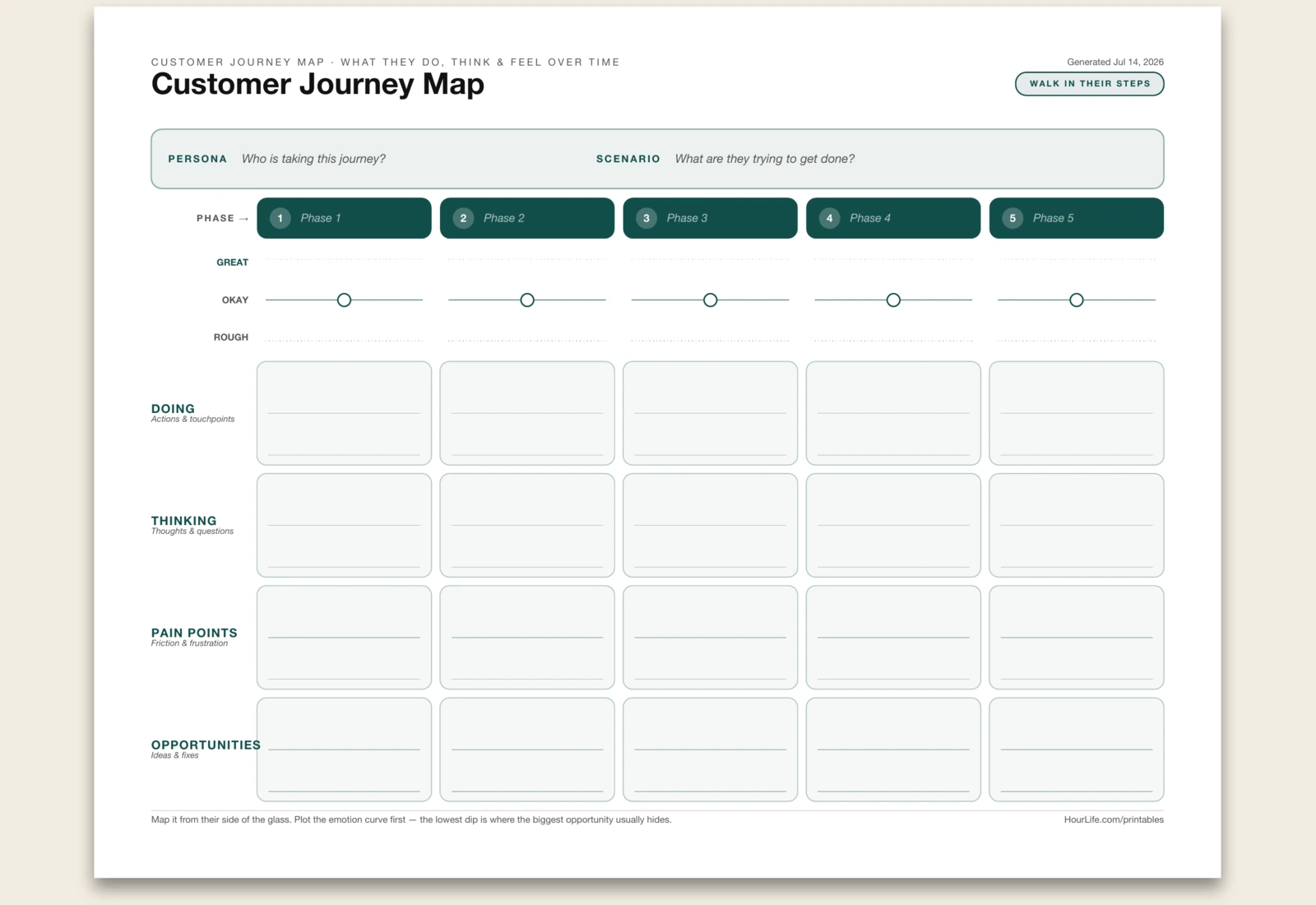
Task: Click the Scenario field 'What are they trying to get done?'
Action: tap(765, 159)
